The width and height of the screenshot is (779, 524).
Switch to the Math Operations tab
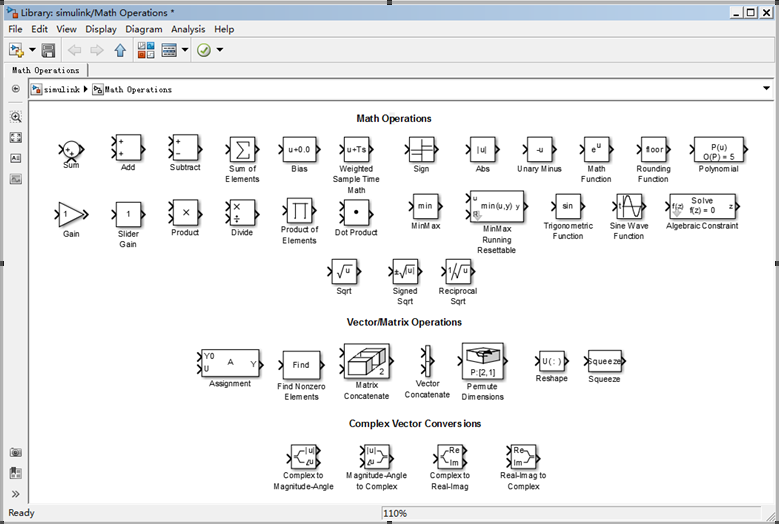[x=46, y=70]
